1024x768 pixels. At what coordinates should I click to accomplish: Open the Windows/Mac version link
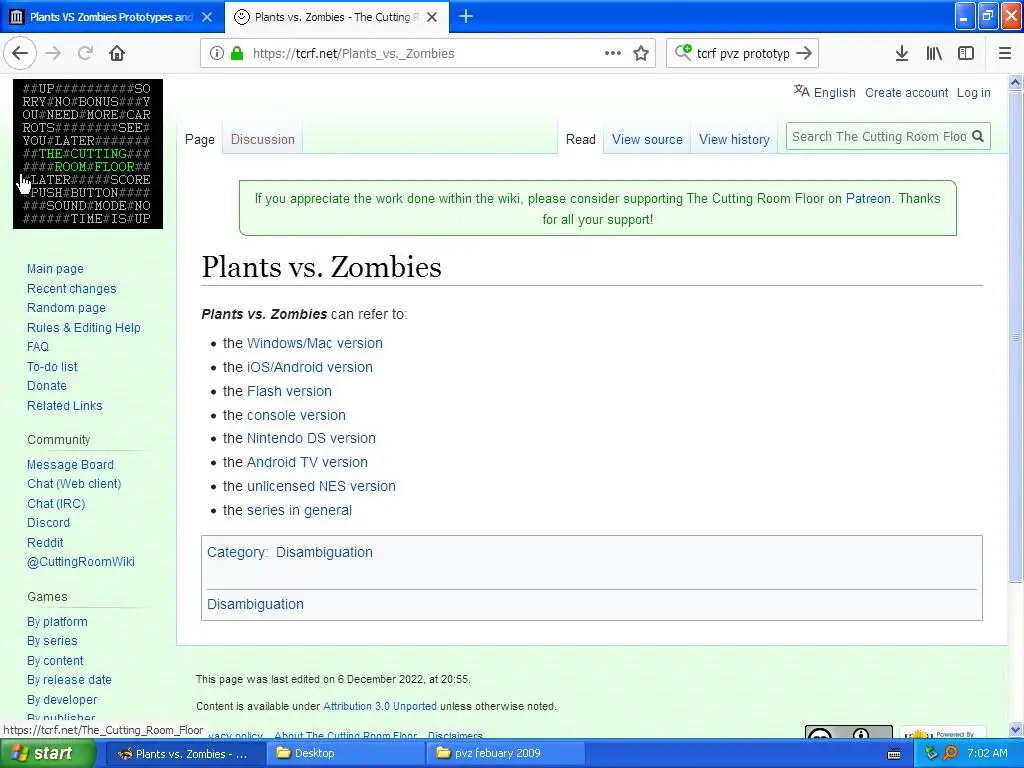tap(315, 343)
